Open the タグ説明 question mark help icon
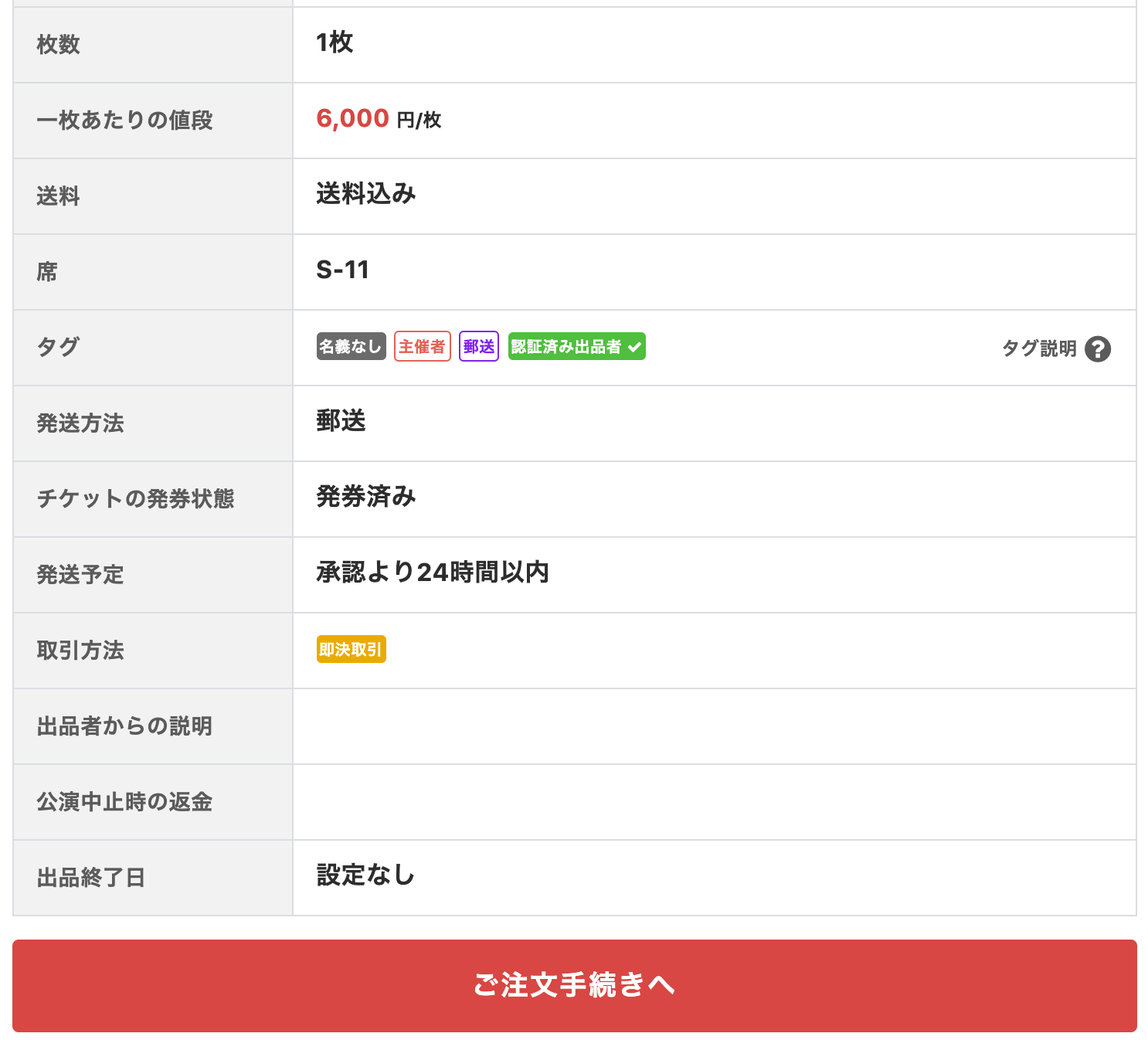 tap(1098, 349)
